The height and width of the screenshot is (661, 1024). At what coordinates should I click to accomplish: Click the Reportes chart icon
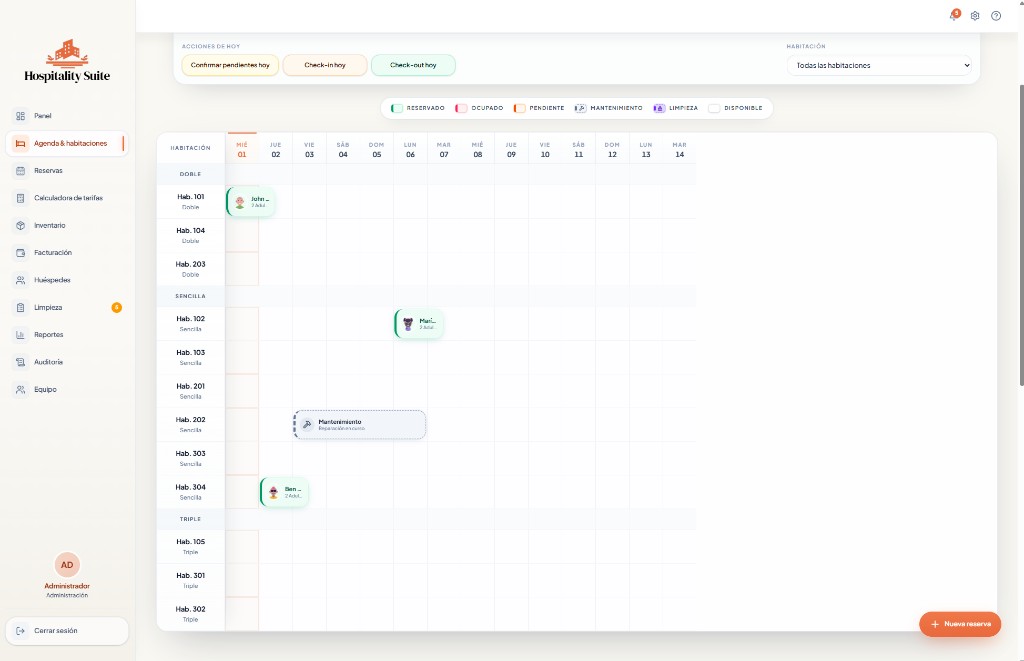pyautogui.click(x=21, y=334)
